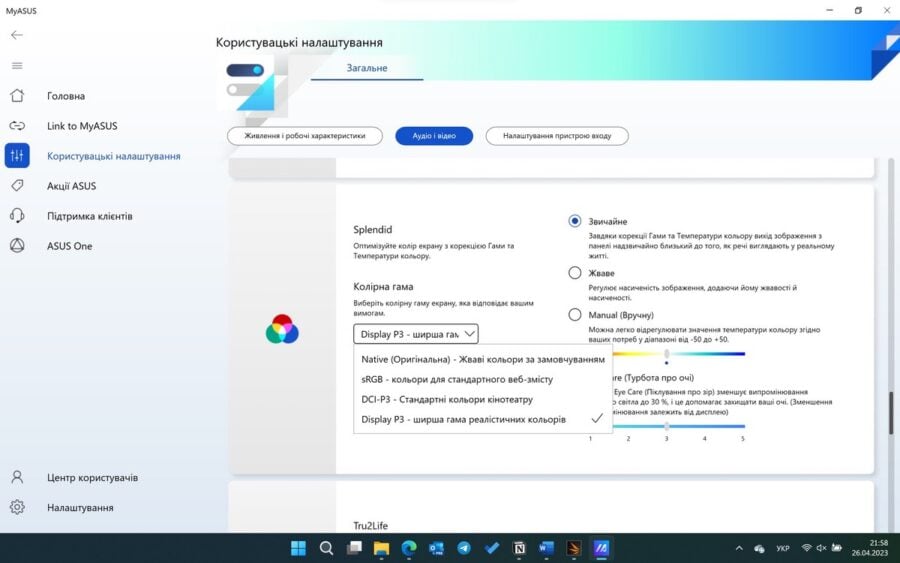Choose Native (Оригінальна) color gamut option
The height and width of the screenshot is (563, 900).
pyautogui.click(x=483, y=359)
